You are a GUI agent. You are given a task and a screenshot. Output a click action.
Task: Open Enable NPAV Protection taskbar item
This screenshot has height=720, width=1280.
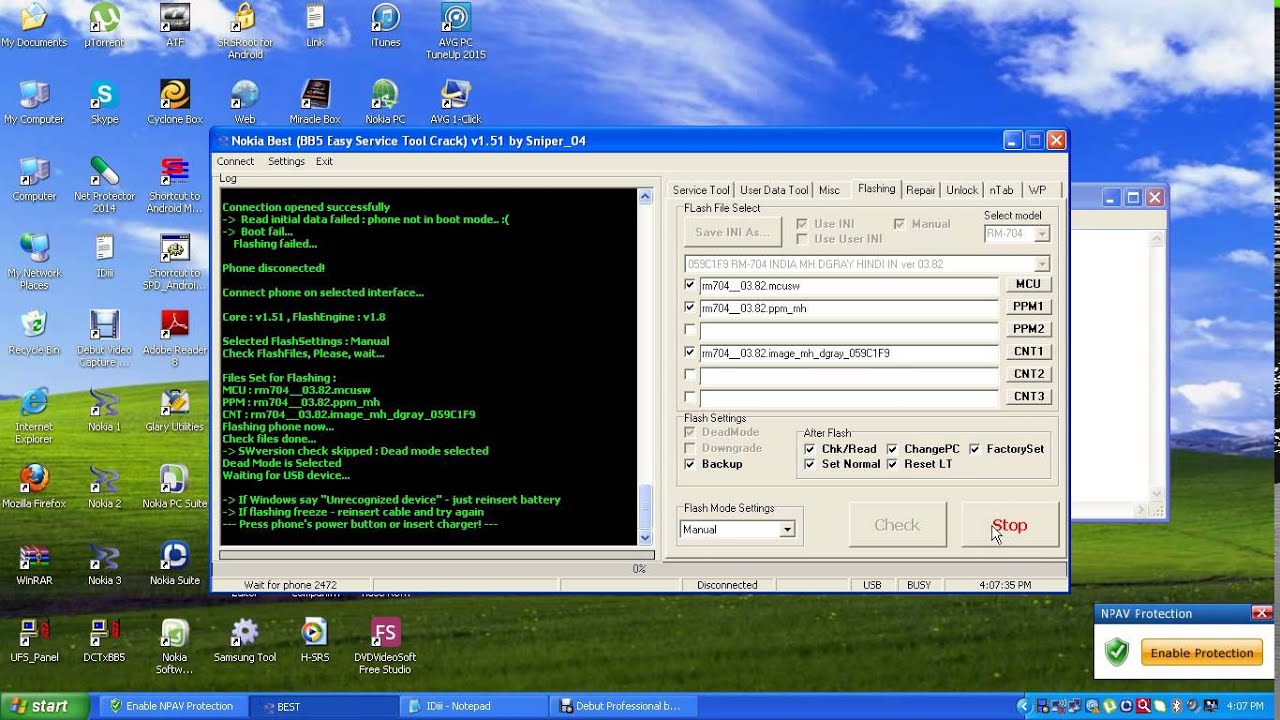click(x=174, y=706)
